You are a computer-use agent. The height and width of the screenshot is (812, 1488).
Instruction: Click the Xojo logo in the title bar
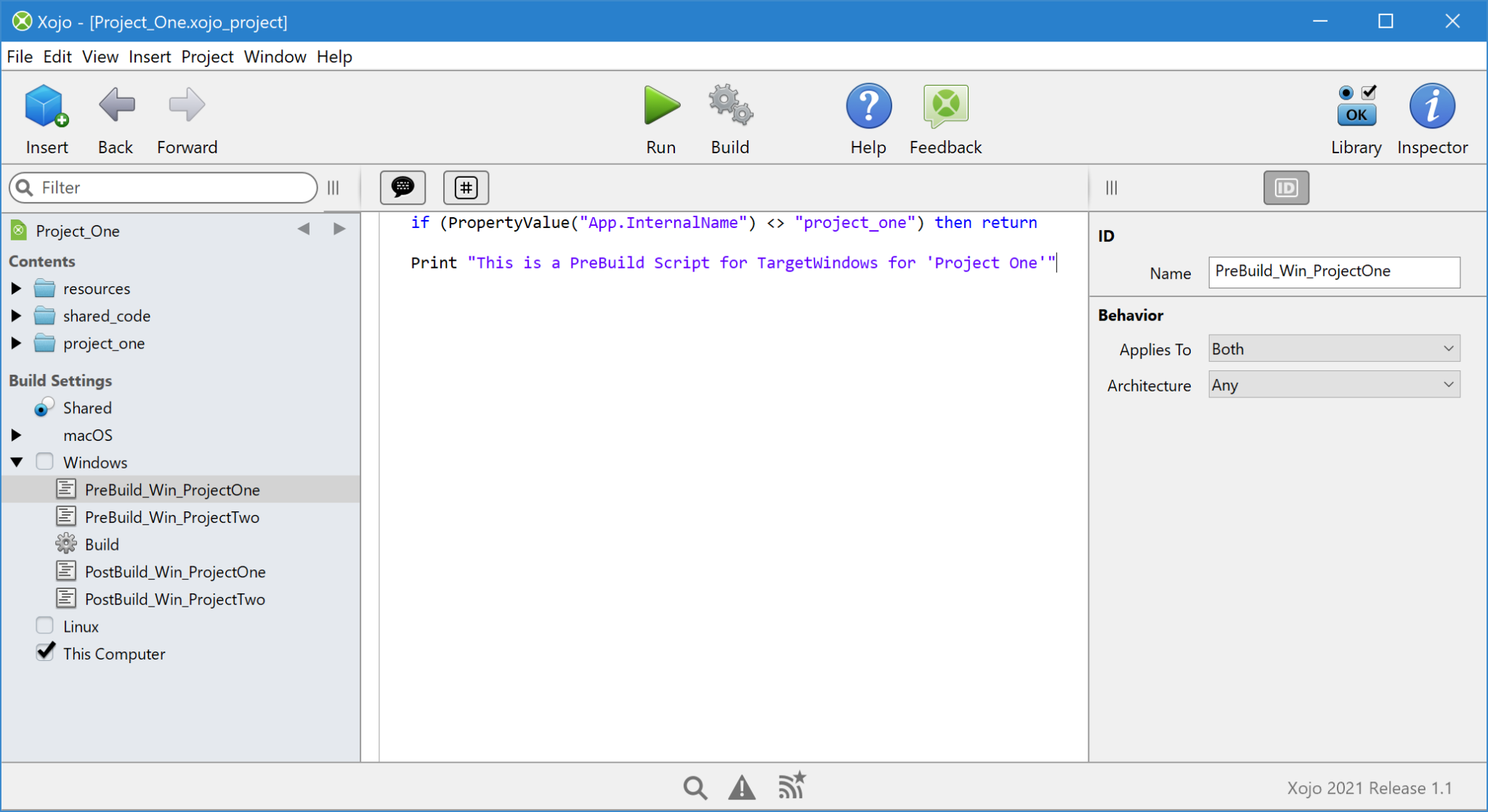coord(22,22)
